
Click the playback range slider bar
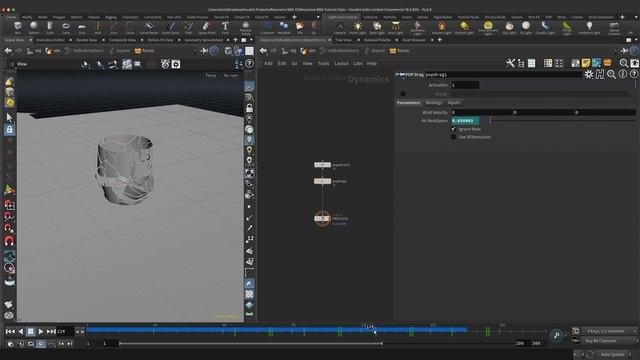[251, 344]
